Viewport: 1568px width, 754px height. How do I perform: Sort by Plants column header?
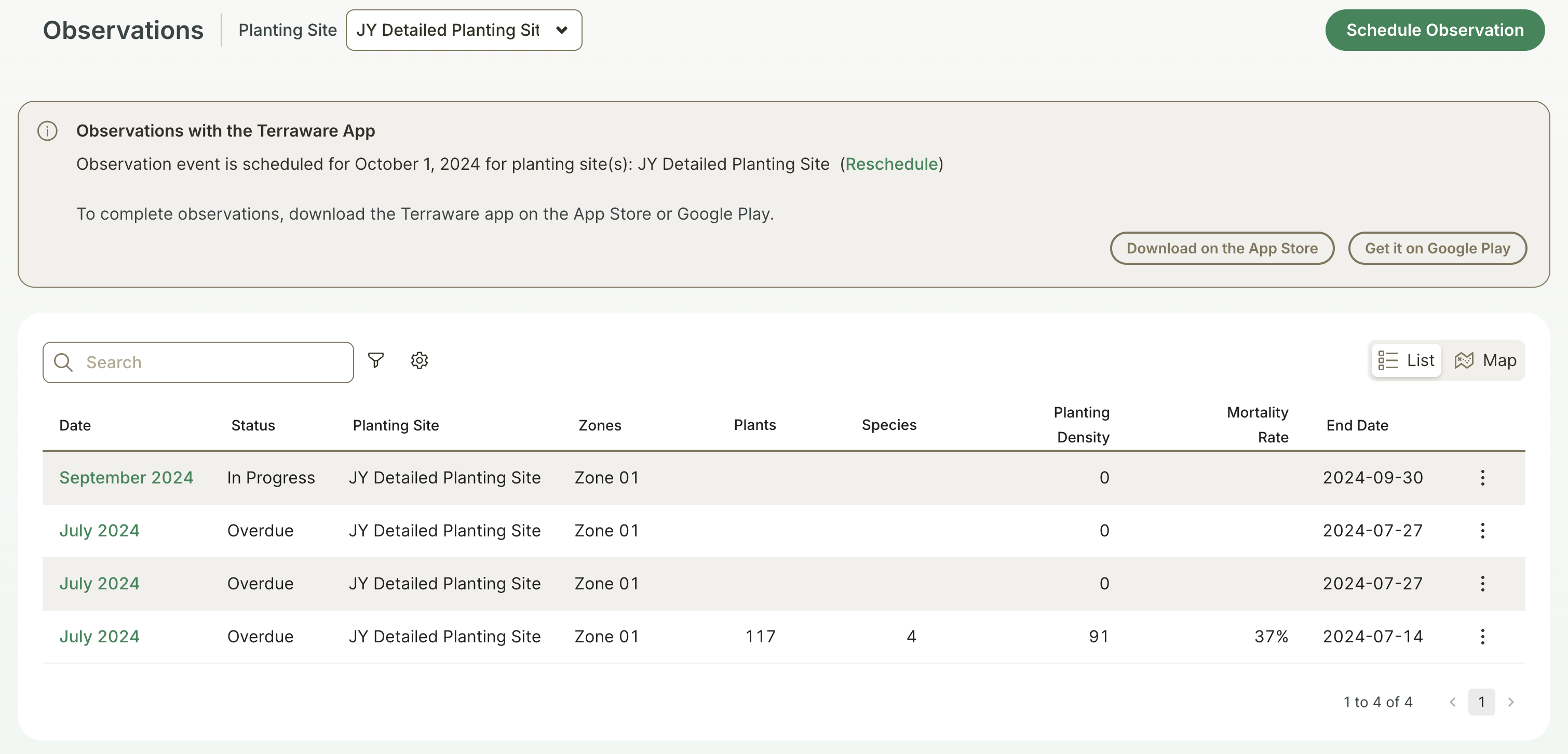pyautogui.click(x=755, y=425)
